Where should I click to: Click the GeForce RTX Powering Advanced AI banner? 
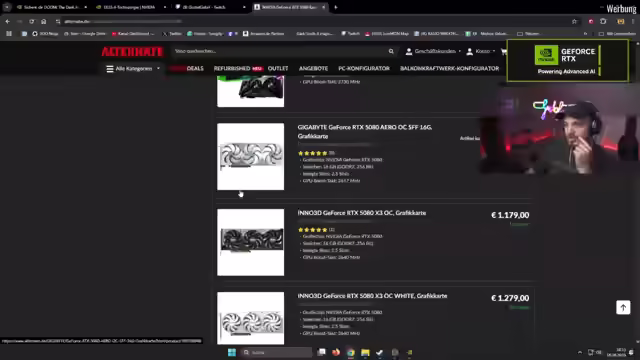[x=567, y=60]
